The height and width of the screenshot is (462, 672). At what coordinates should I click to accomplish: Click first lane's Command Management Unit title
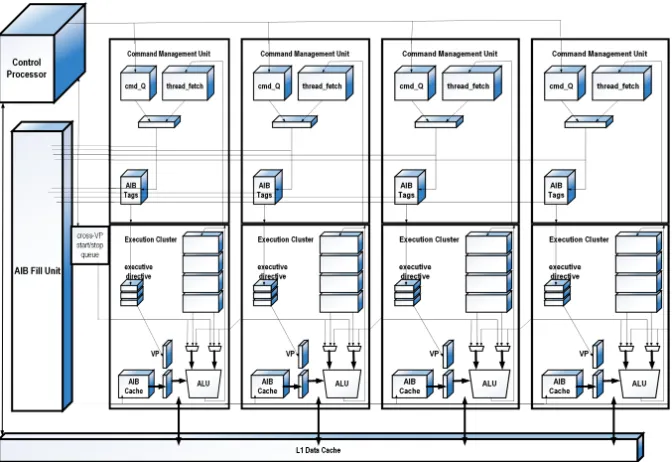click(168, 54)
